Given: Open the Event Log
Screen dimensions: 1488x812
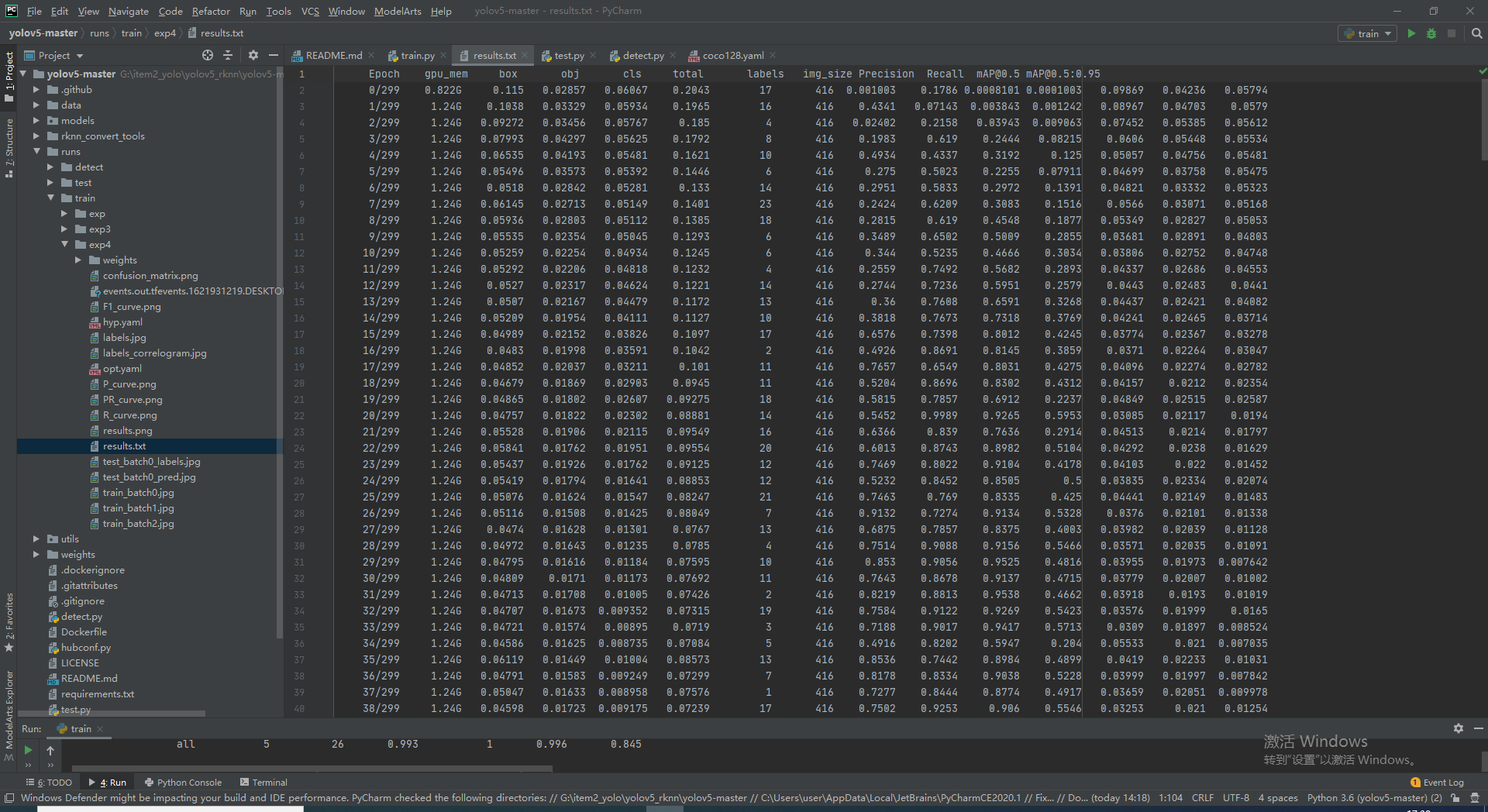Looking at the screenshot, I should coord(1437,783).
